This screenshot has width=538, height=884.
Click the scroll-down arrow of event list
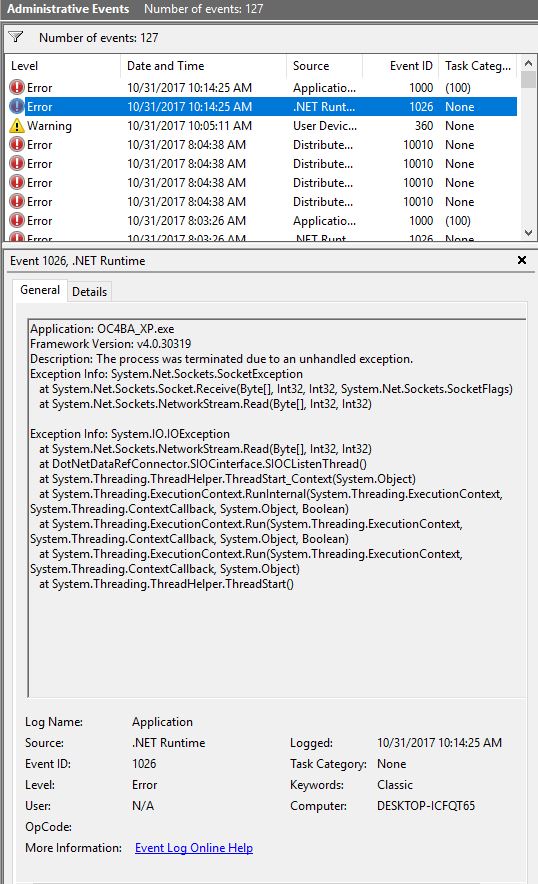[528, 232]
